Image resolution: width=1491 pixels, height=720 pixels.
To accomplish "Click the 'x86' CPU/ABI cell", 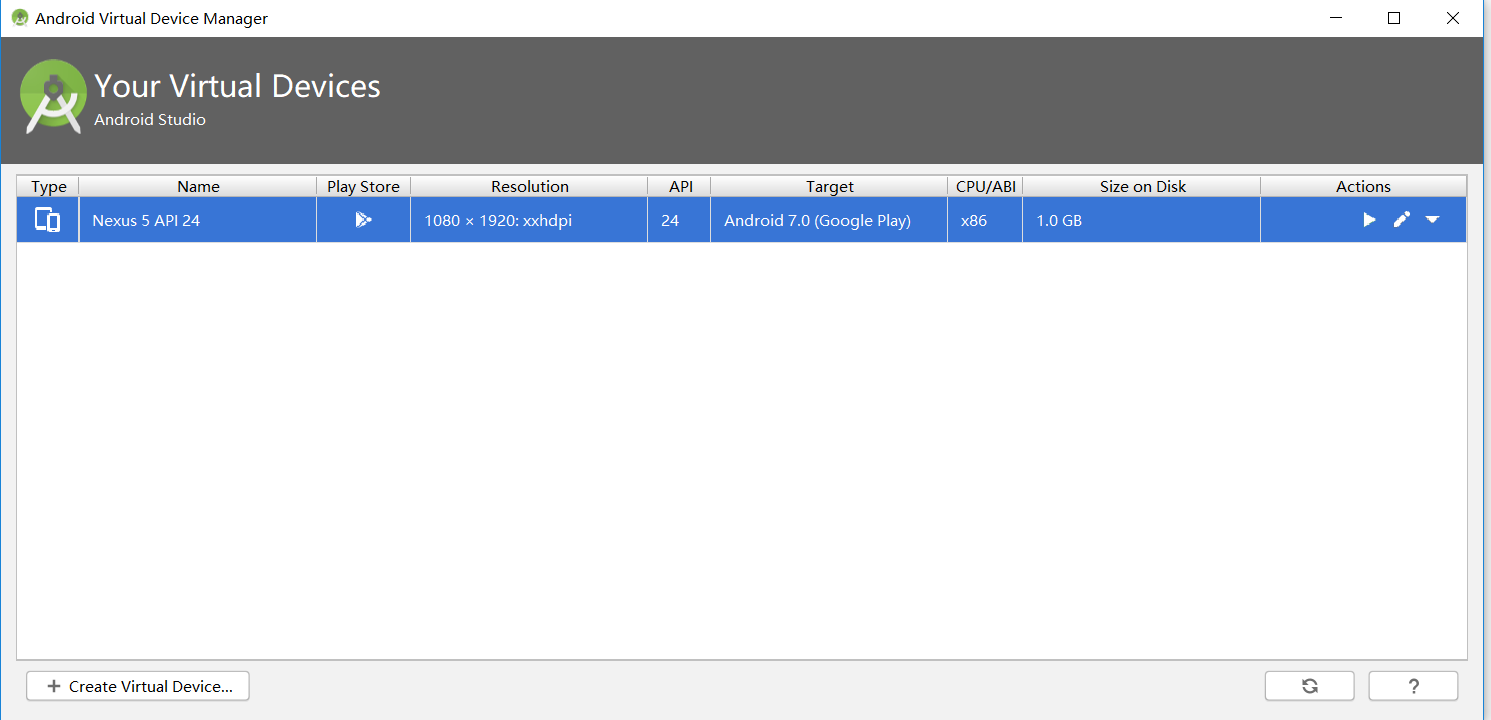I will click(x=985, y=220).
